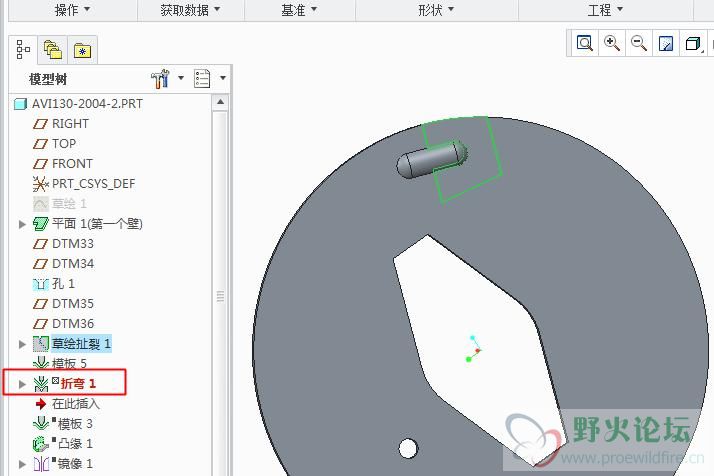The height and width of the screenshot is (476, 714).
Task: Switch to the model tree tab icon
Action: [x=23, y=49]
